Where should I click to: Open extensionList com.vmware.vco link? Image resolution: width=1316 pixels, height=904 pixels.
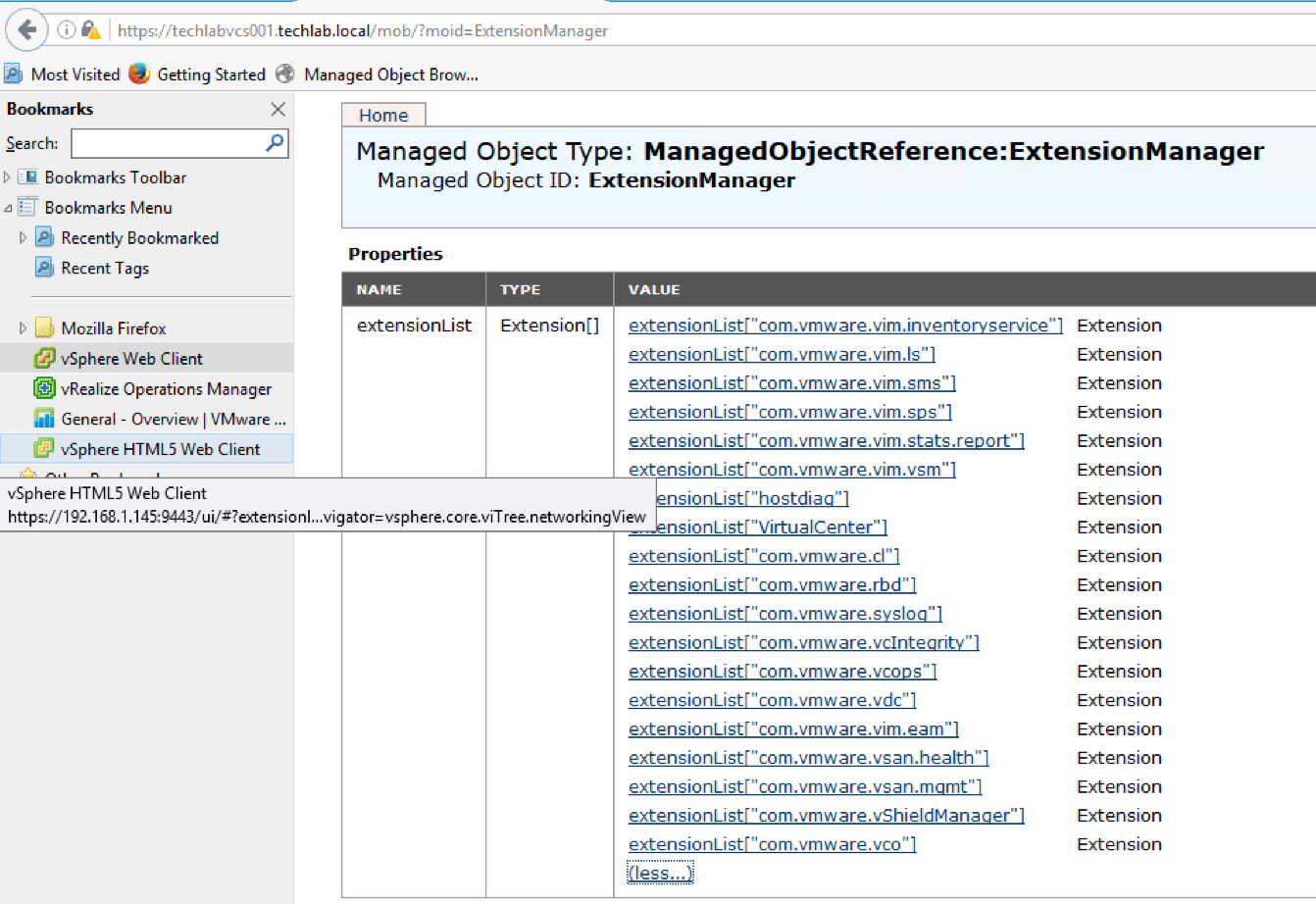click(772, 844)
